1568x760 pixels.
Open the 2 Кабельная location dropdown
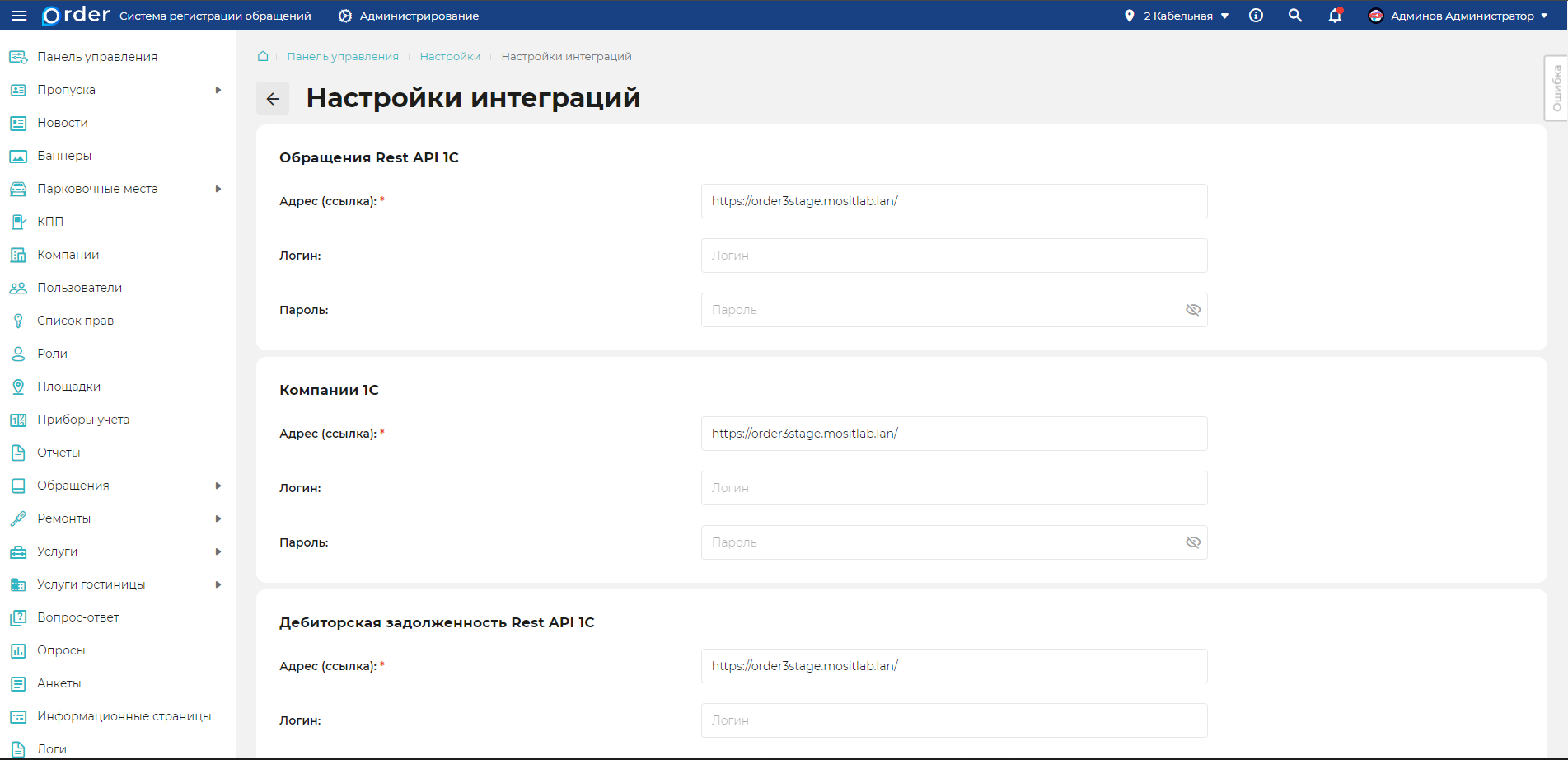(1177, 16)
